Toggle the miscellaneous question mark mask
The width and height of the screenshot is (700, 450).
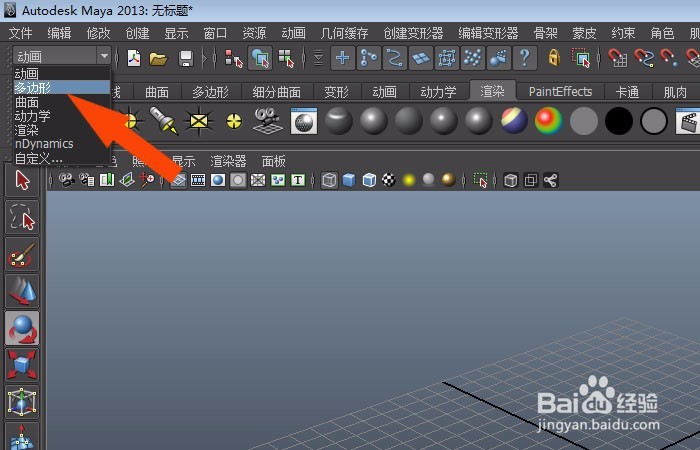pos(524,58)
